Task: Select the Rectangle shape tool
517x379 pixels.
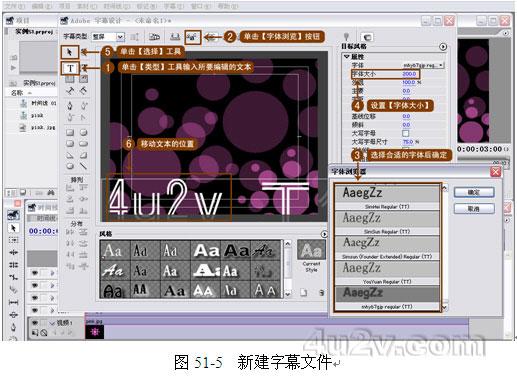Action: coord(70,132)
